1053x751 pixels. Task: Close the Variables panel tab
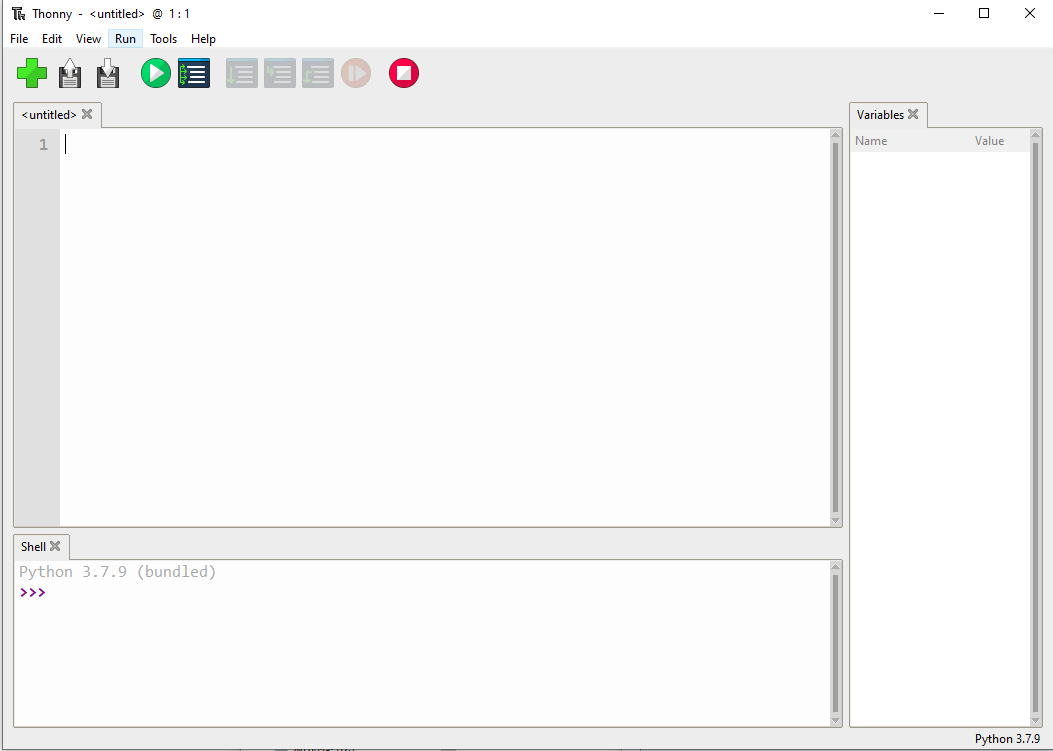(x=913, y=114)
